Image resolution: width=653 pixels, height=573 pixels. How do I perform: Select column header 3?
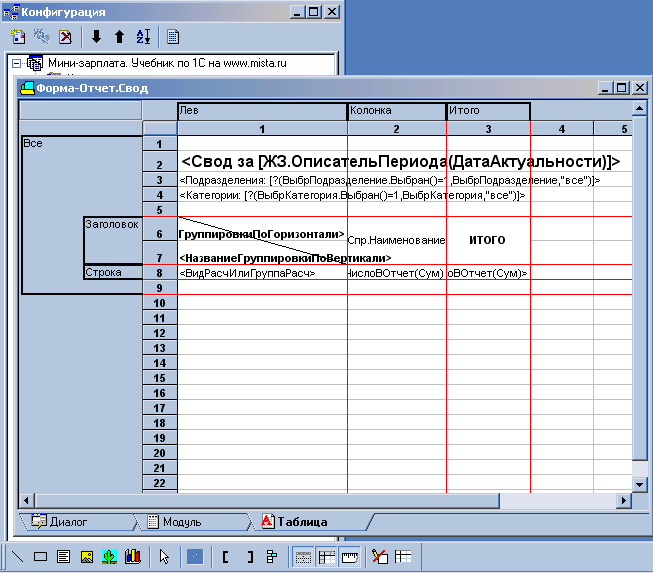489,129
